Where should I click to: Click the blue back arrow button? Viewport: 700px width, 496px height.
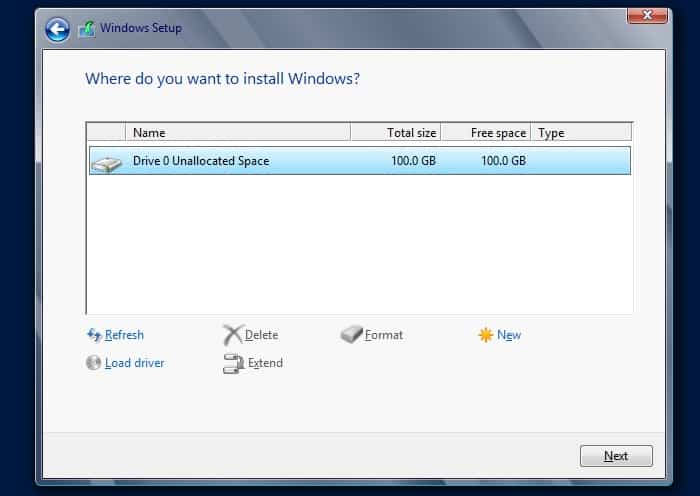tap(58, 29)
